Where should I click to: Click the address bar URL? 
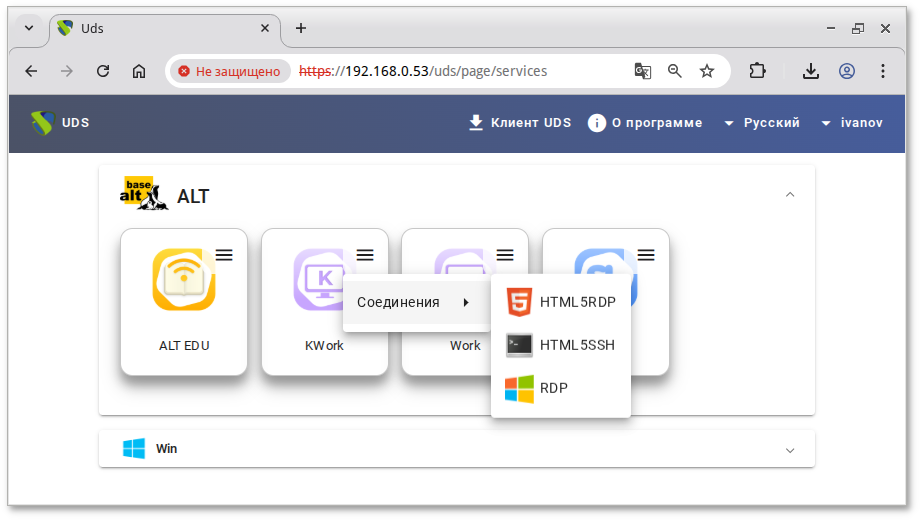(423, 71)
